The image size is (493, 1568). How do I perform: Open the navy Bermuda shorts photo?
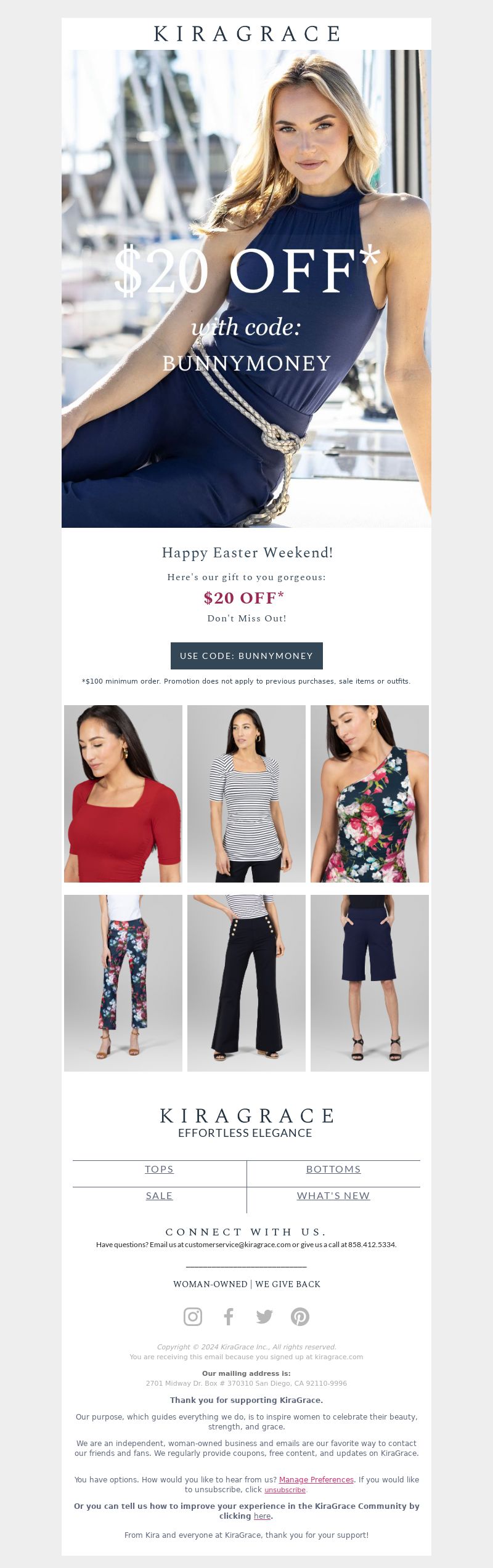[370, 983]
